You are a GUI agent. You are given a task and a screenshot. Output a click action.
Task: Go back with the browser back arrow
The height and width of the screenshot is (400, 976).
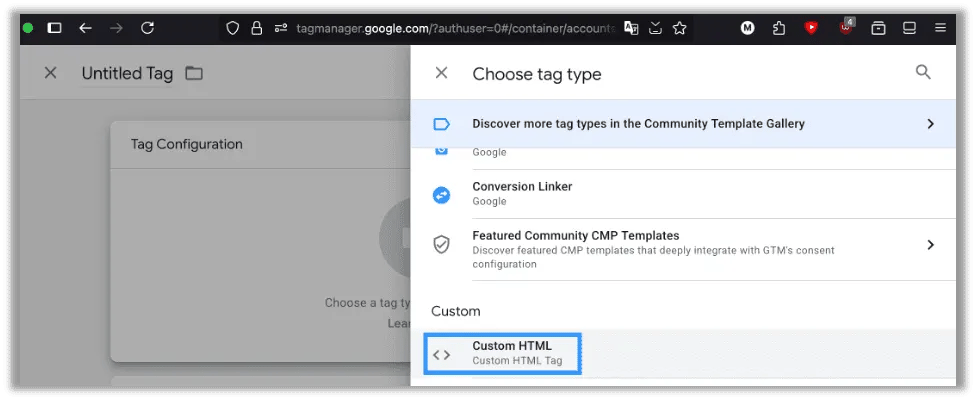click(x=85, y=28)
